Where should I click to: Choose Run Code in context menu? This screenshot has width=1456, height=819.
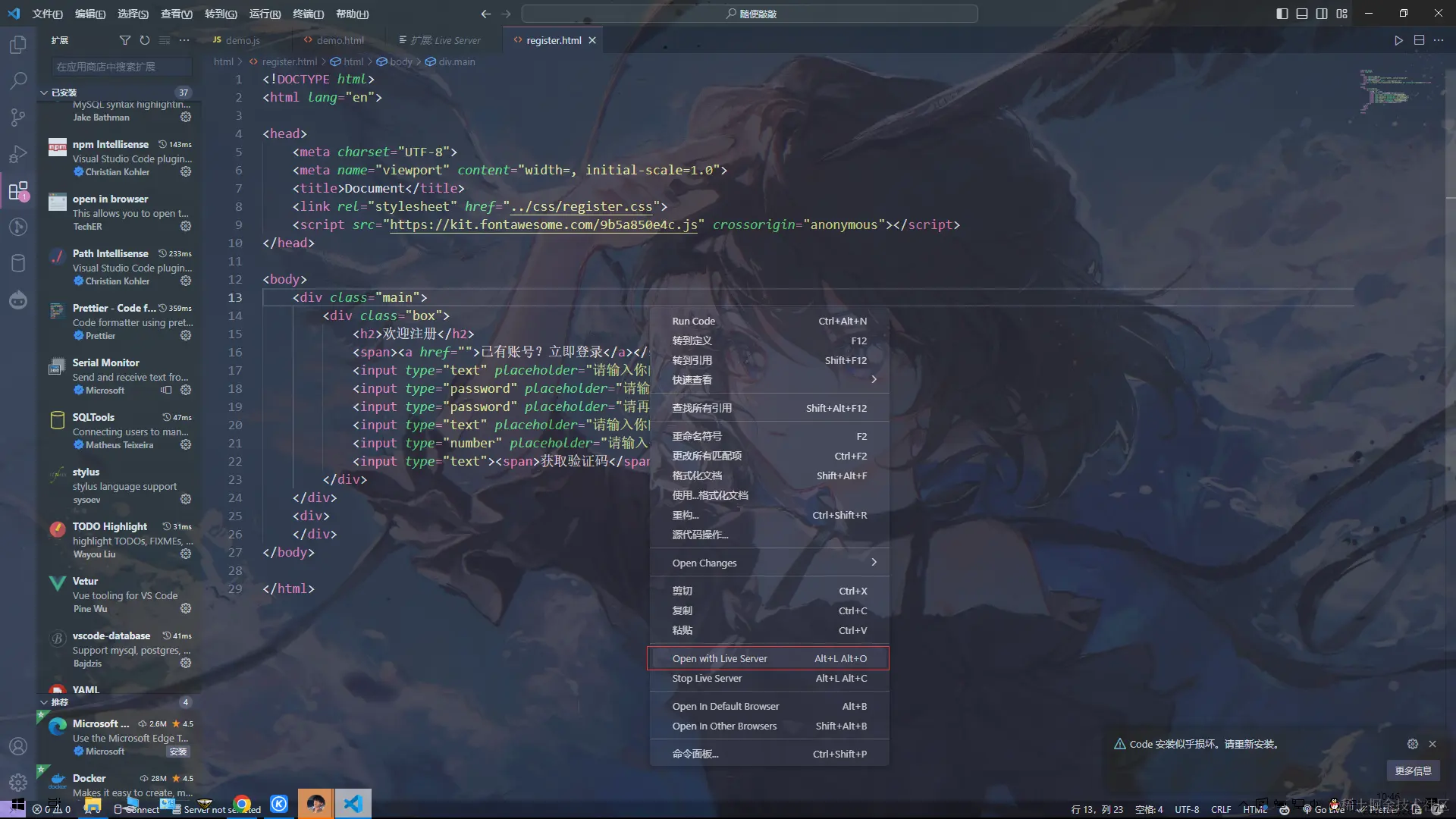[769, 321]
